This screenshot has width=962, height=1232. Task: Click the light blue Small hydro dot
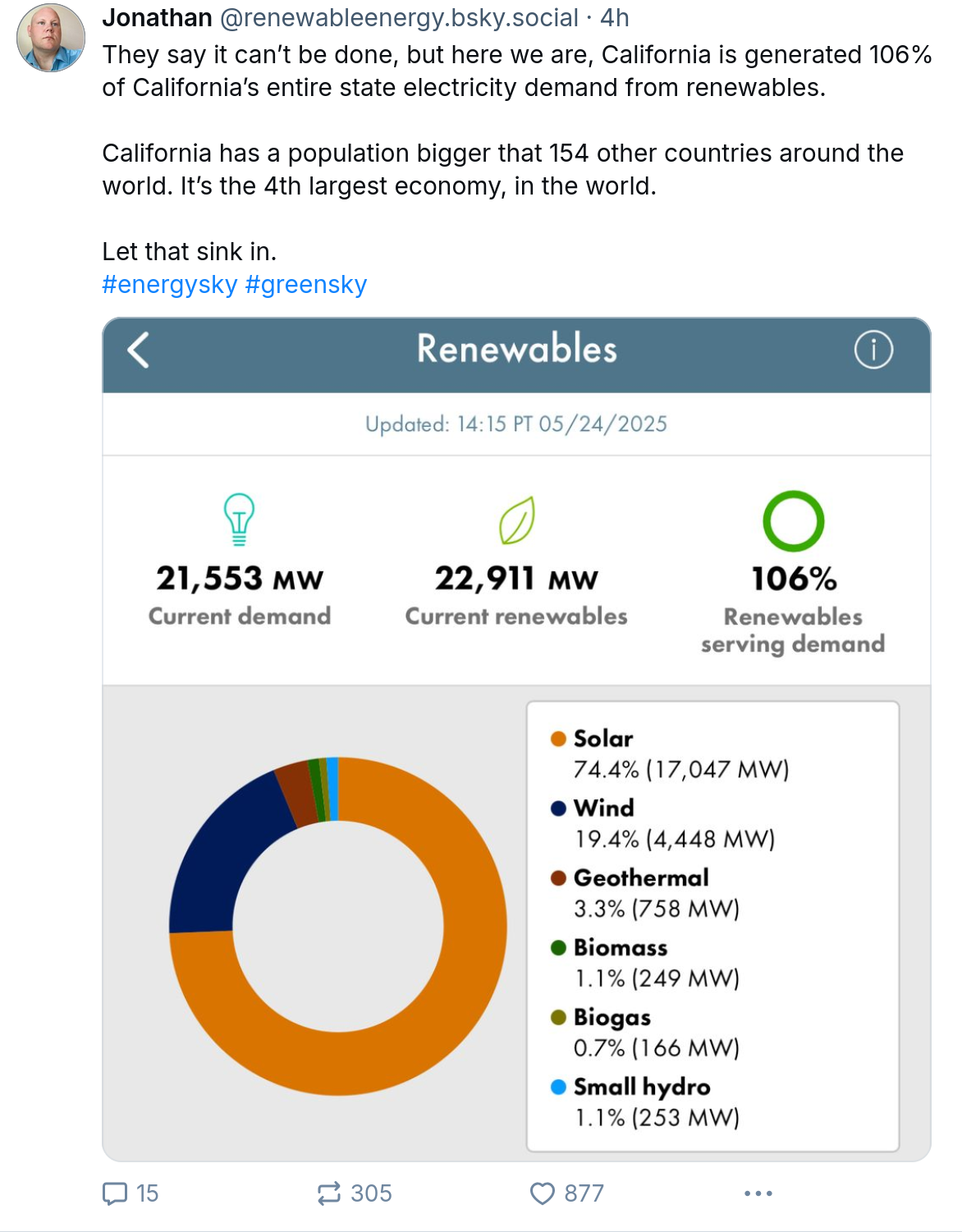pos(559,1087)
